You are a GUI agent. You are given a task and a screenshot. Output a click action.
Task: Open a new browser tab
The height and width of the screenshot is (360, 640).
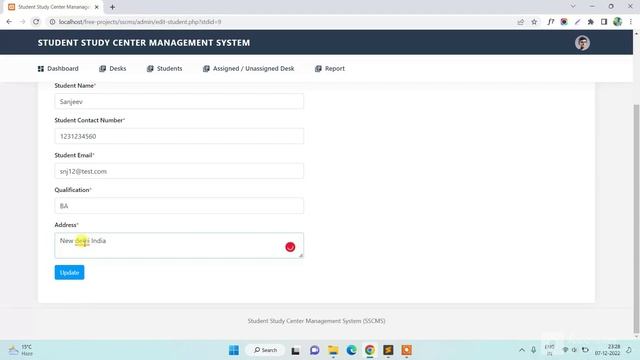(x=112, y=7)
